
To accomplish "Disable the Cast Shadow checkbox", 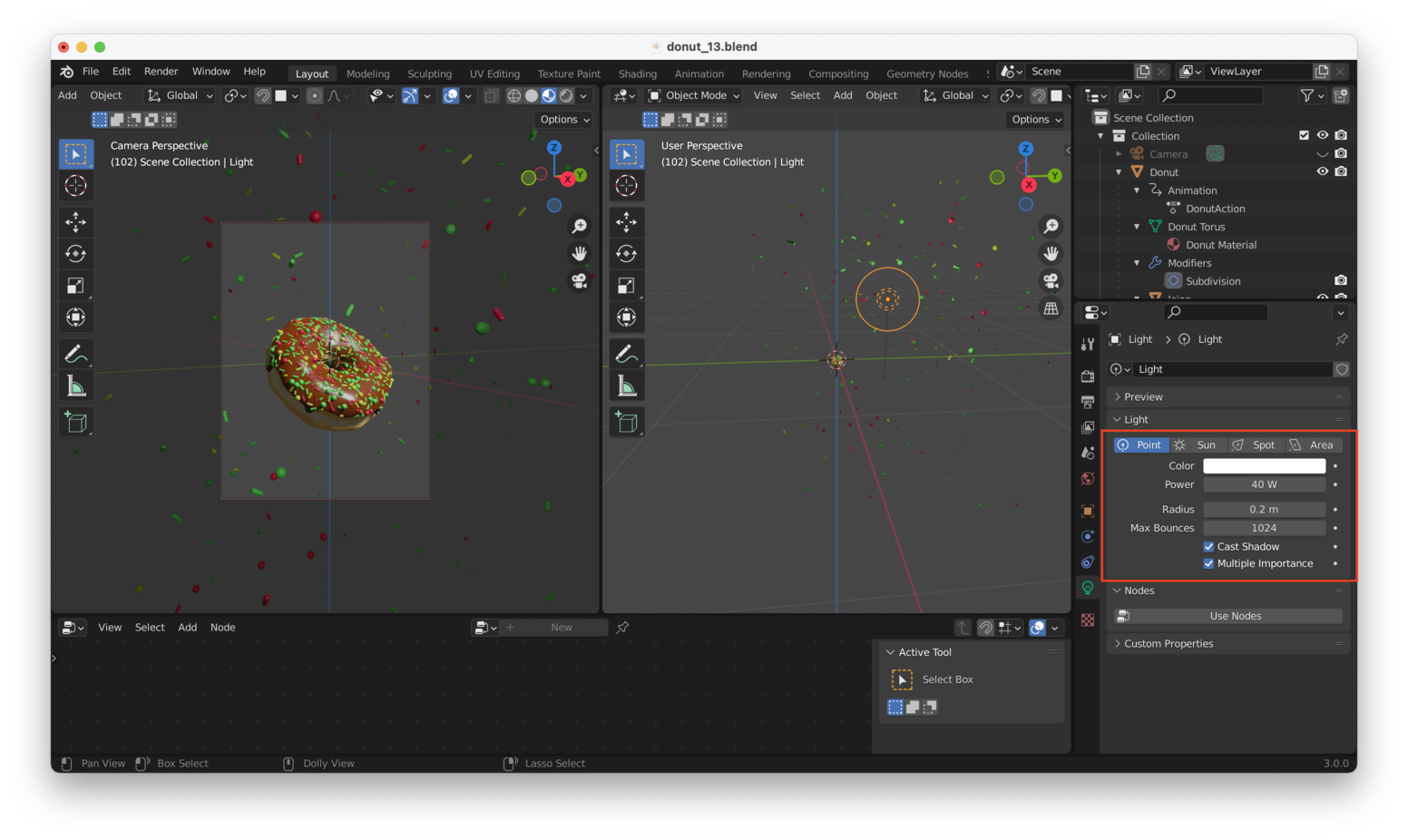I will point(1208,547).
